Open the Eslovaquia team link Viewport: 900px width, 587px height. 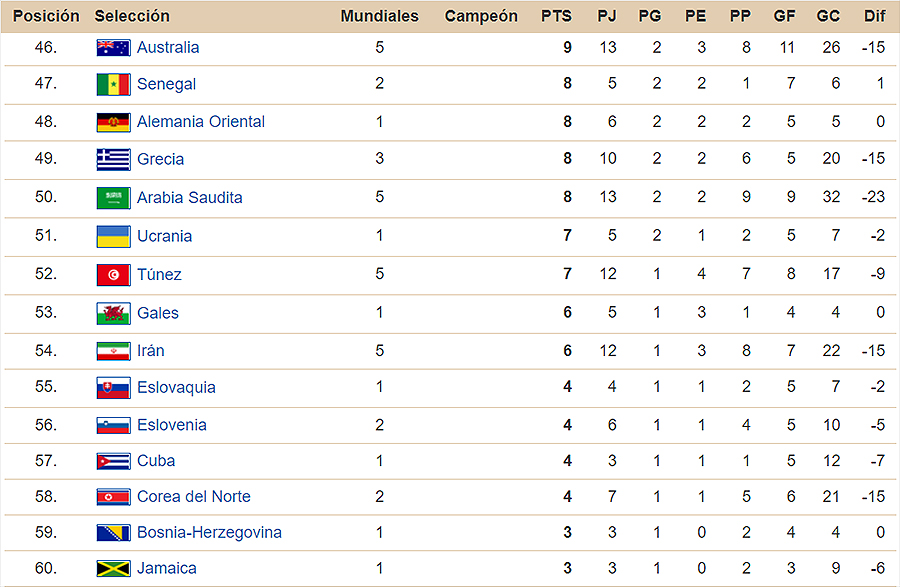tap(176, 387)
